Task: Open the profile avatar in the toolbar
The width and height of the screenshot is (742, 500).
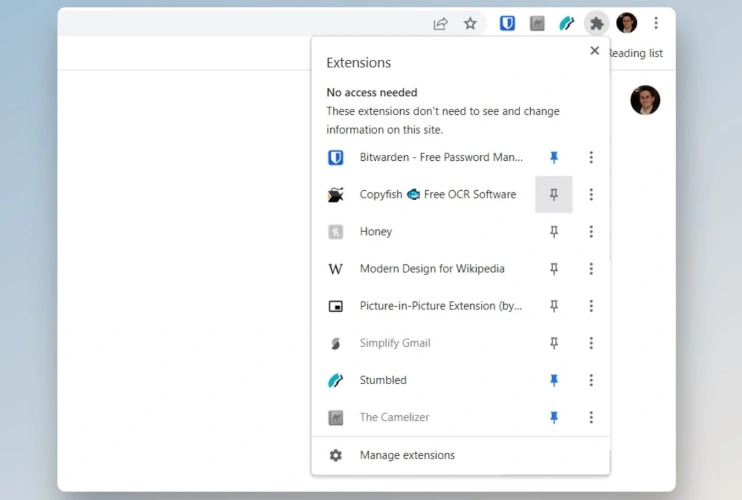Action: [627, 23]
